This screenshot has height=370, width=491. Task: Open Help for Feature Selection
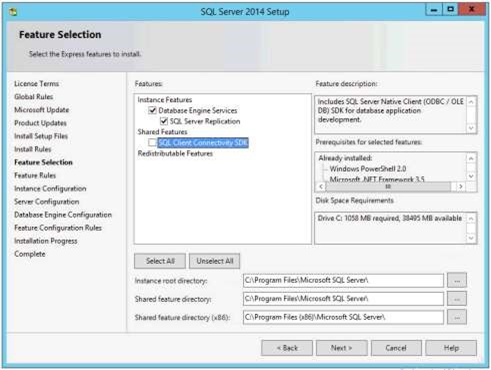point(451,348)
